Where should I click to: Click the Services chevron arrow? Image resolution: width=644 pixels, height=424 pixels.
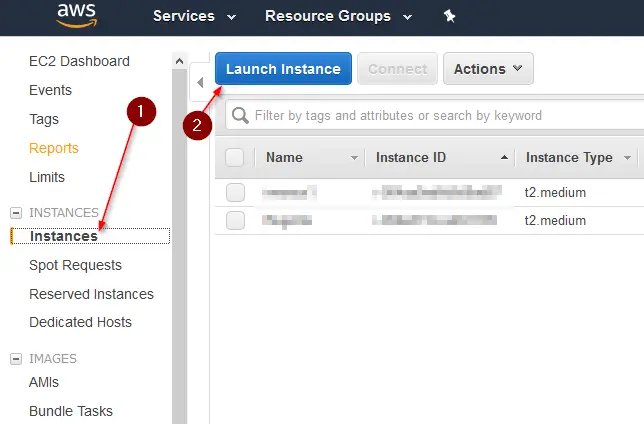click(x=232, y=17)
